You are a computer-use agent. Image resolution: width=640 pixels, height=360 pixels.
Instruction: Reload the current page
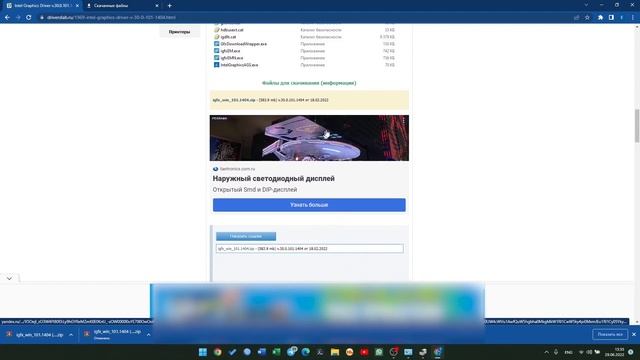[29, 18]
